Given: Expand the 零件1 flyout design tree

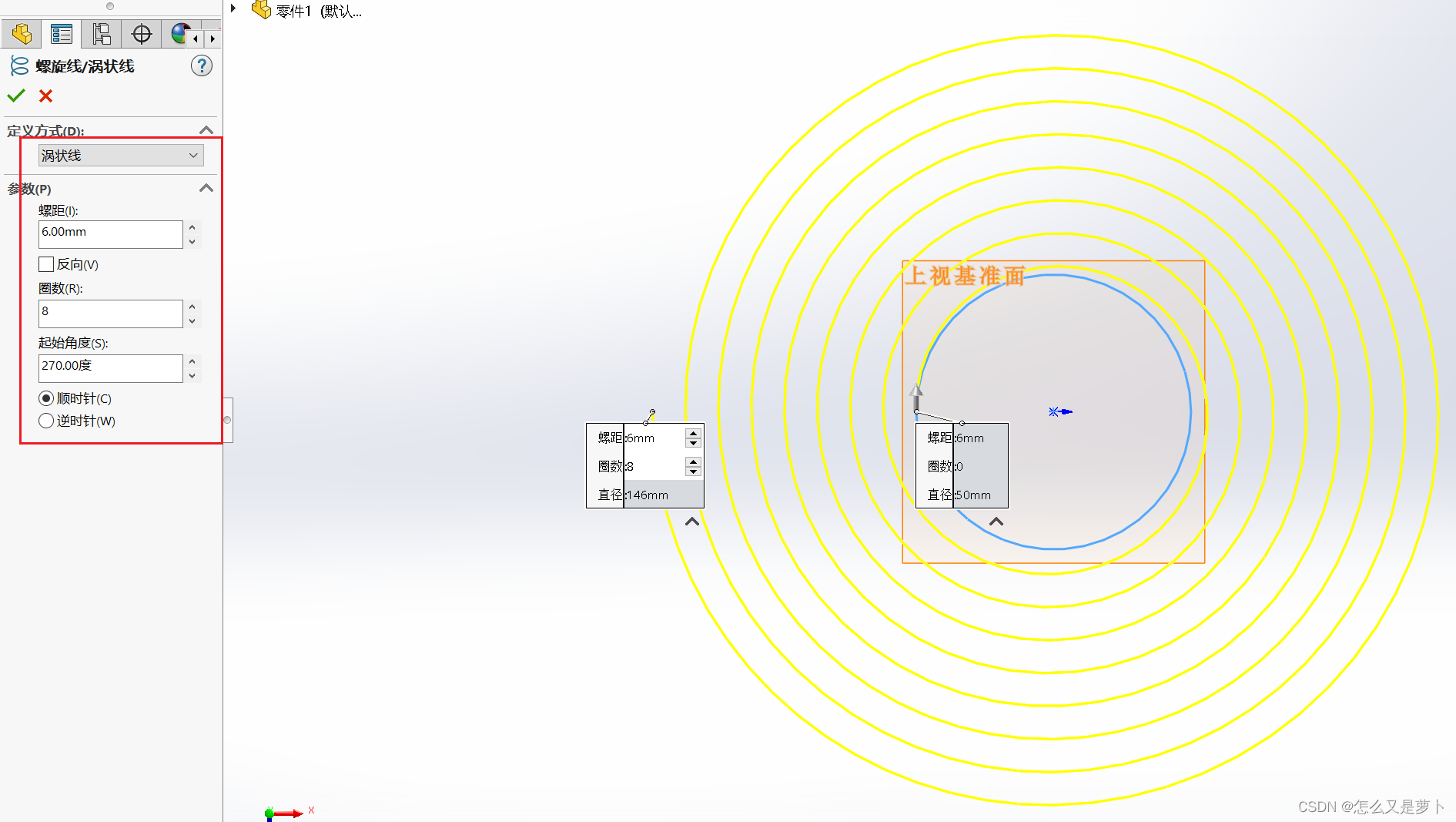Looking at the screenshot, I should pos(233,8).
